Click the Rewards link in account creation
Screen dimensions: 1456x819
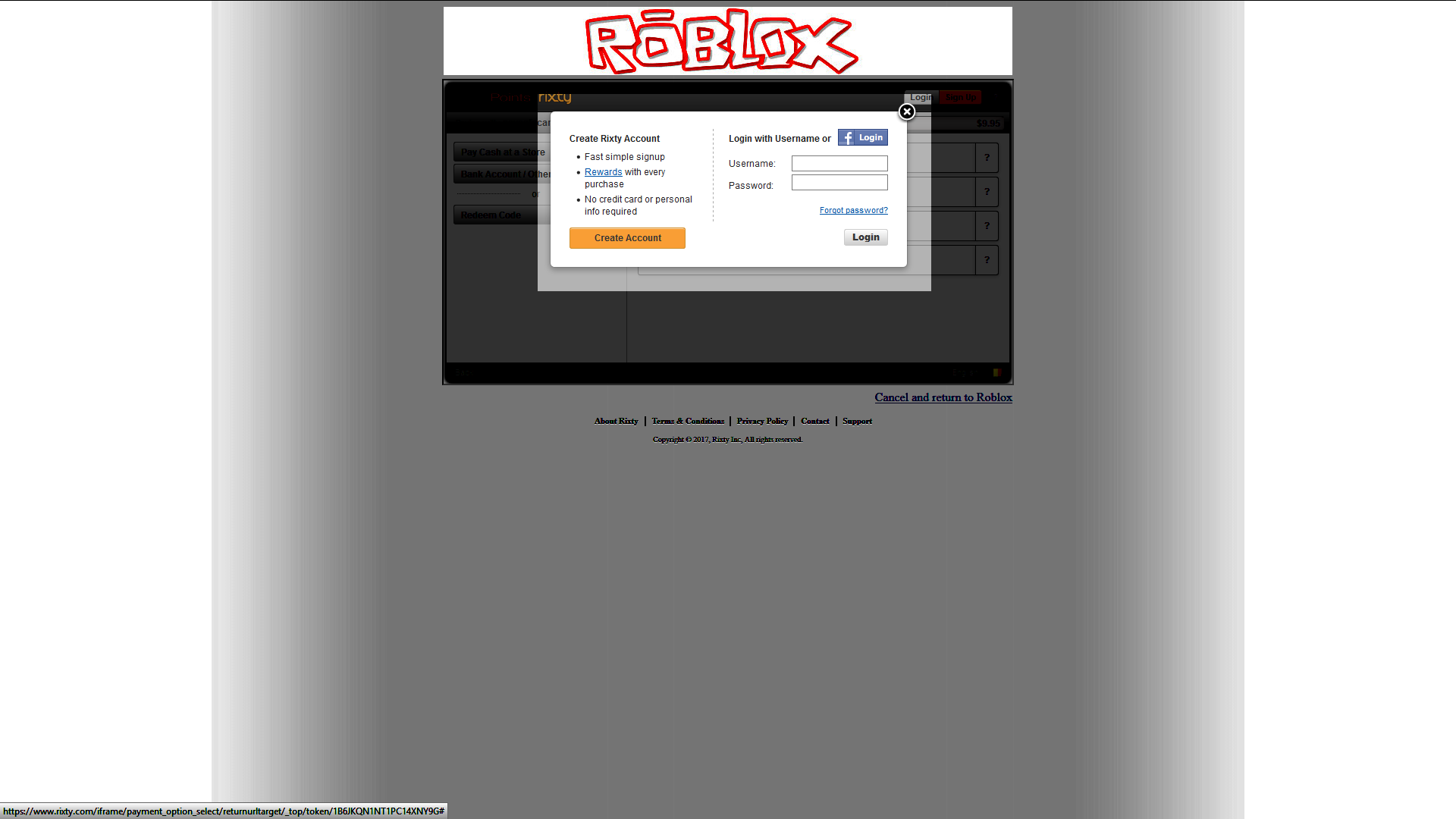[602, 172]
